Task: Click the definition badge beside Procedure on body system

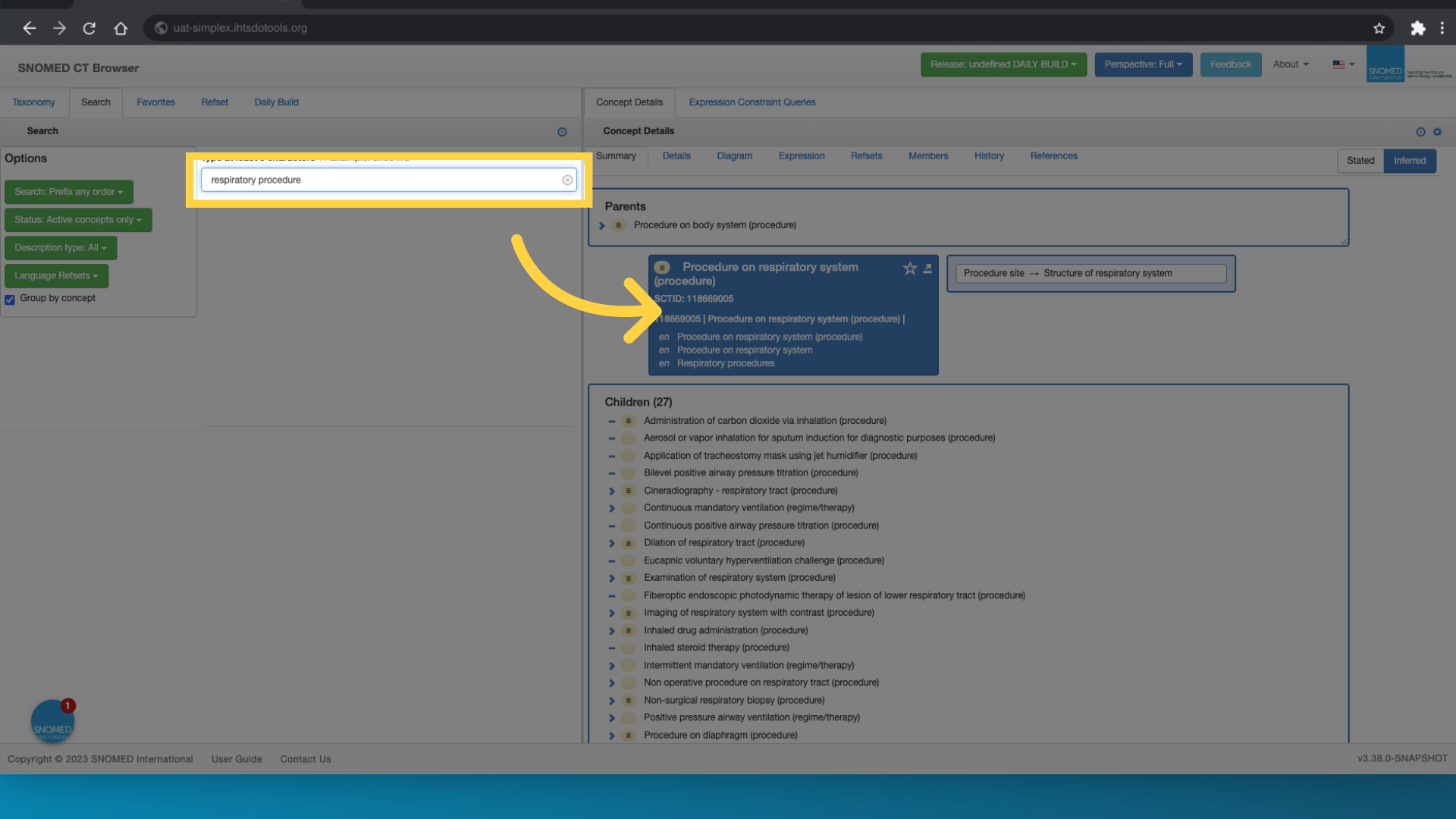Action: (619, 225)
